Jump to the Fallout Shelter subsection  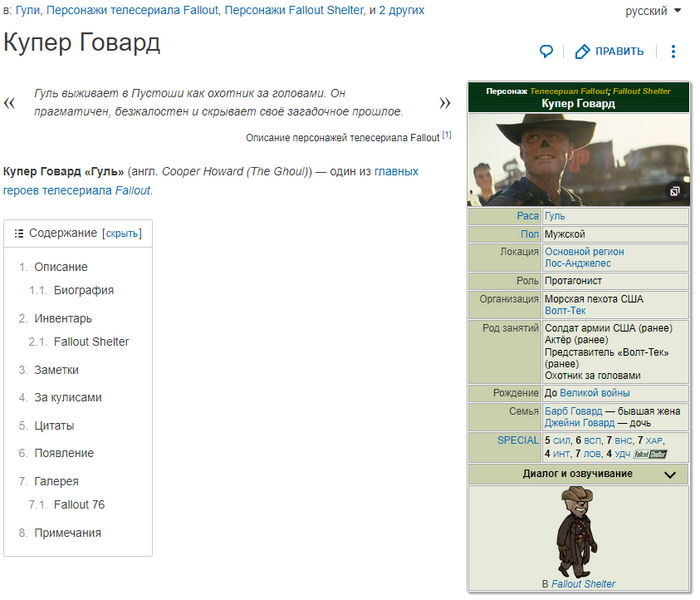[x=91, y=342]
